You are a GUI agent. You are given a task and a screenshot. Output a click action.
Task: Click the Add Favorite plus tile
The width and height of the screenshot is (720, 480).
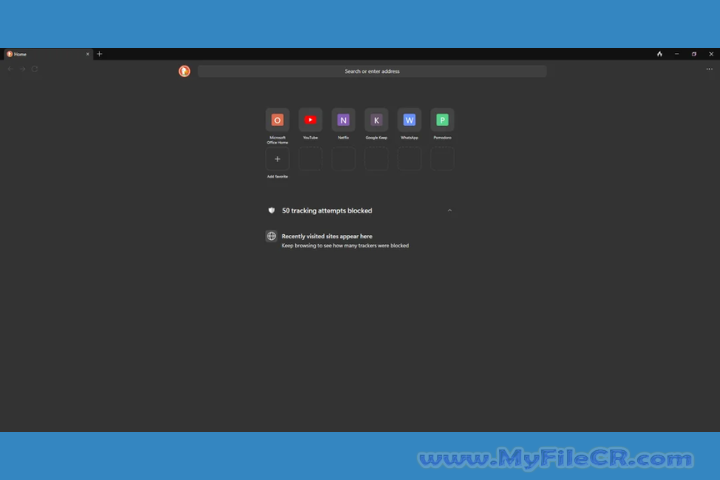(x=277, y=159)
